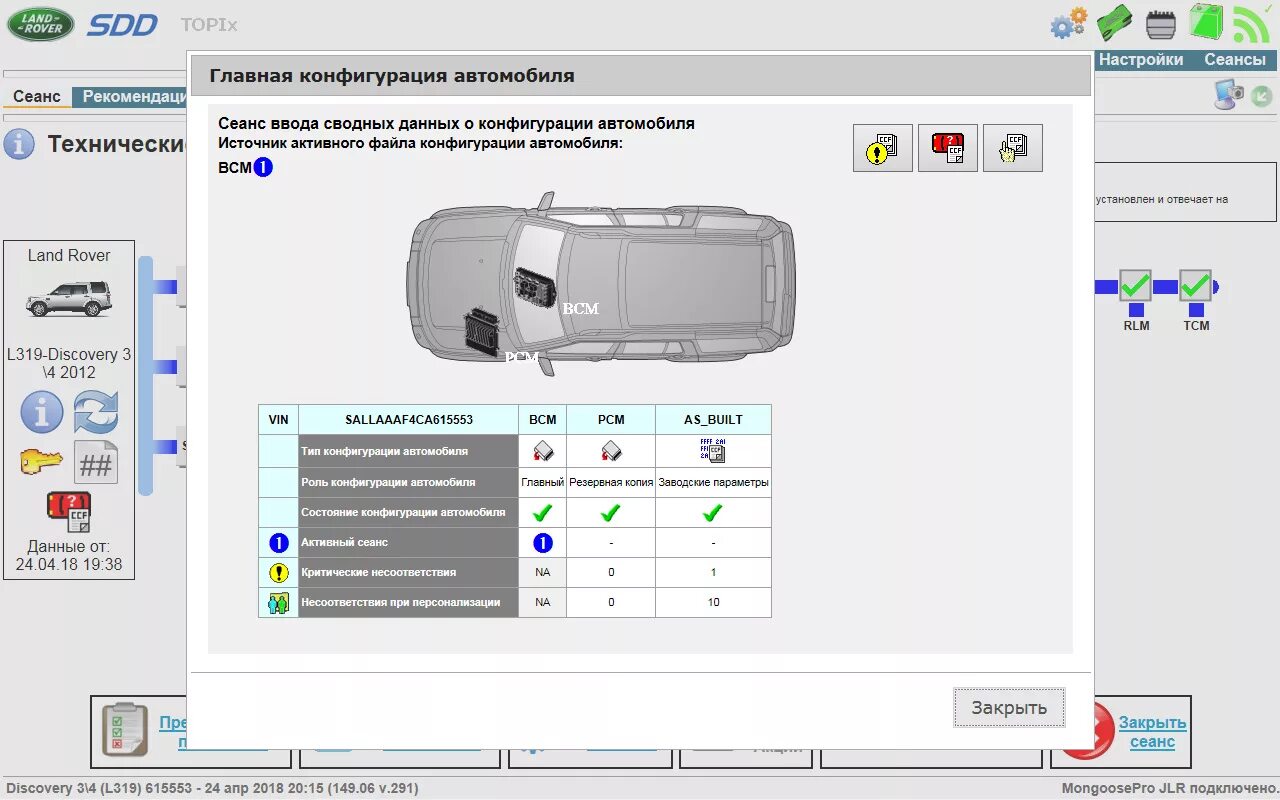The height and width of the screenshot is (800, 1280).
Task: Click the VIN value SALLAAAF4CA615553
Action: click(409, 420)
